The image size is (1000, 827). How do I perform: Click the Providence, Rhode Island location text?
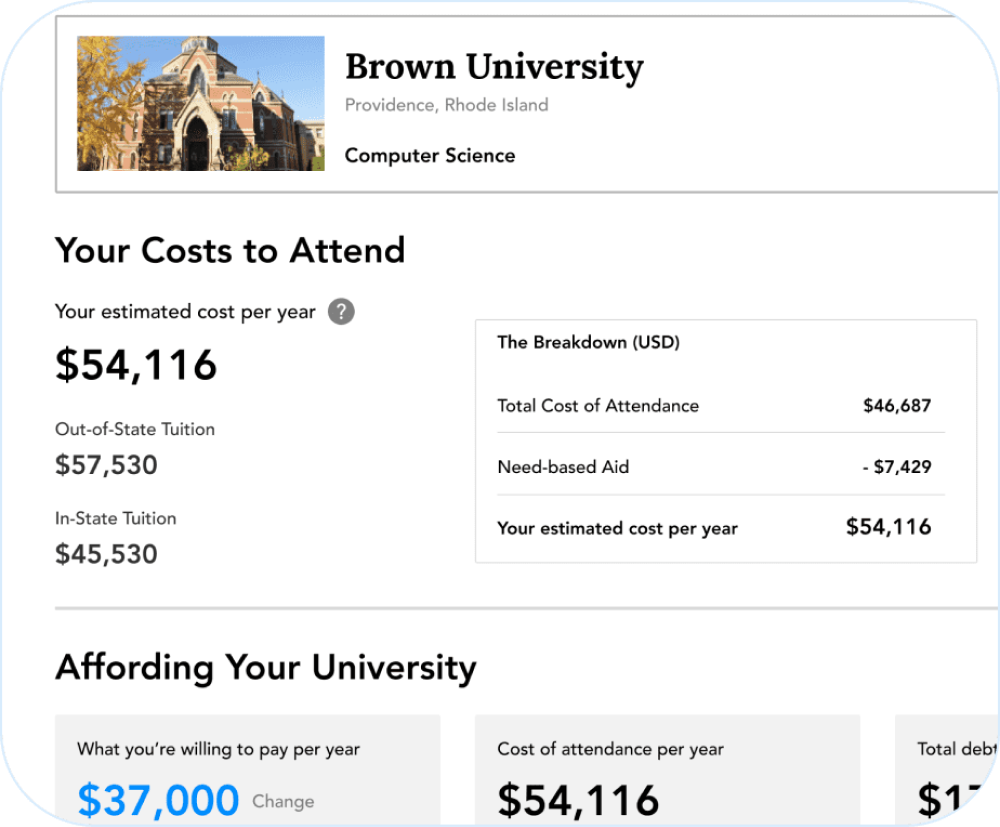[446, 105]
